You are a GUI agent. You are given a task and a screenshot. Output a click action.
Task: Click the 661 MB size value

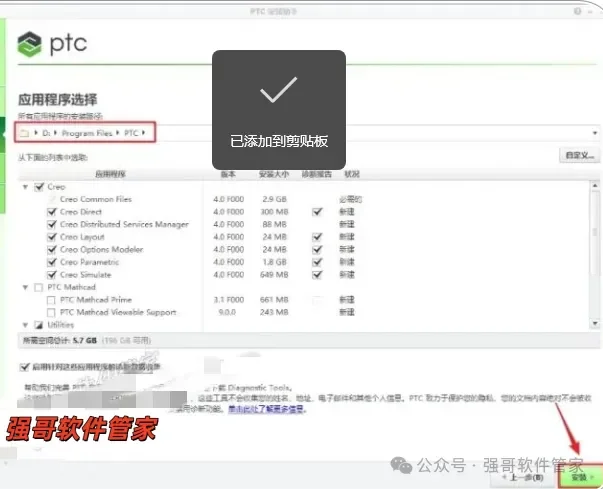[x=274, y=300]
